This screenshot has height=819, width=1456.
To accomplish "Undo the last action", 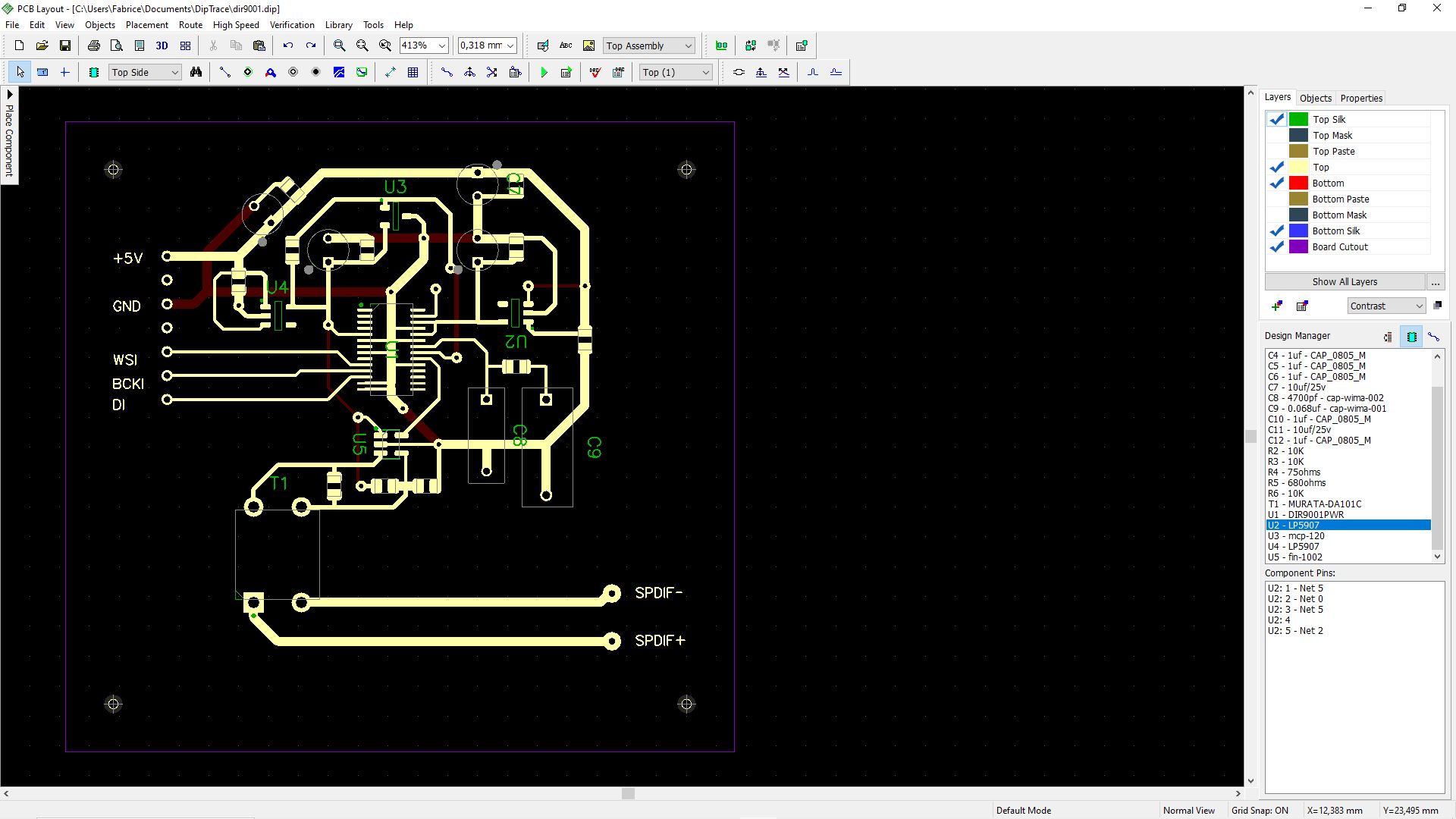I will (x=288, y=45).
